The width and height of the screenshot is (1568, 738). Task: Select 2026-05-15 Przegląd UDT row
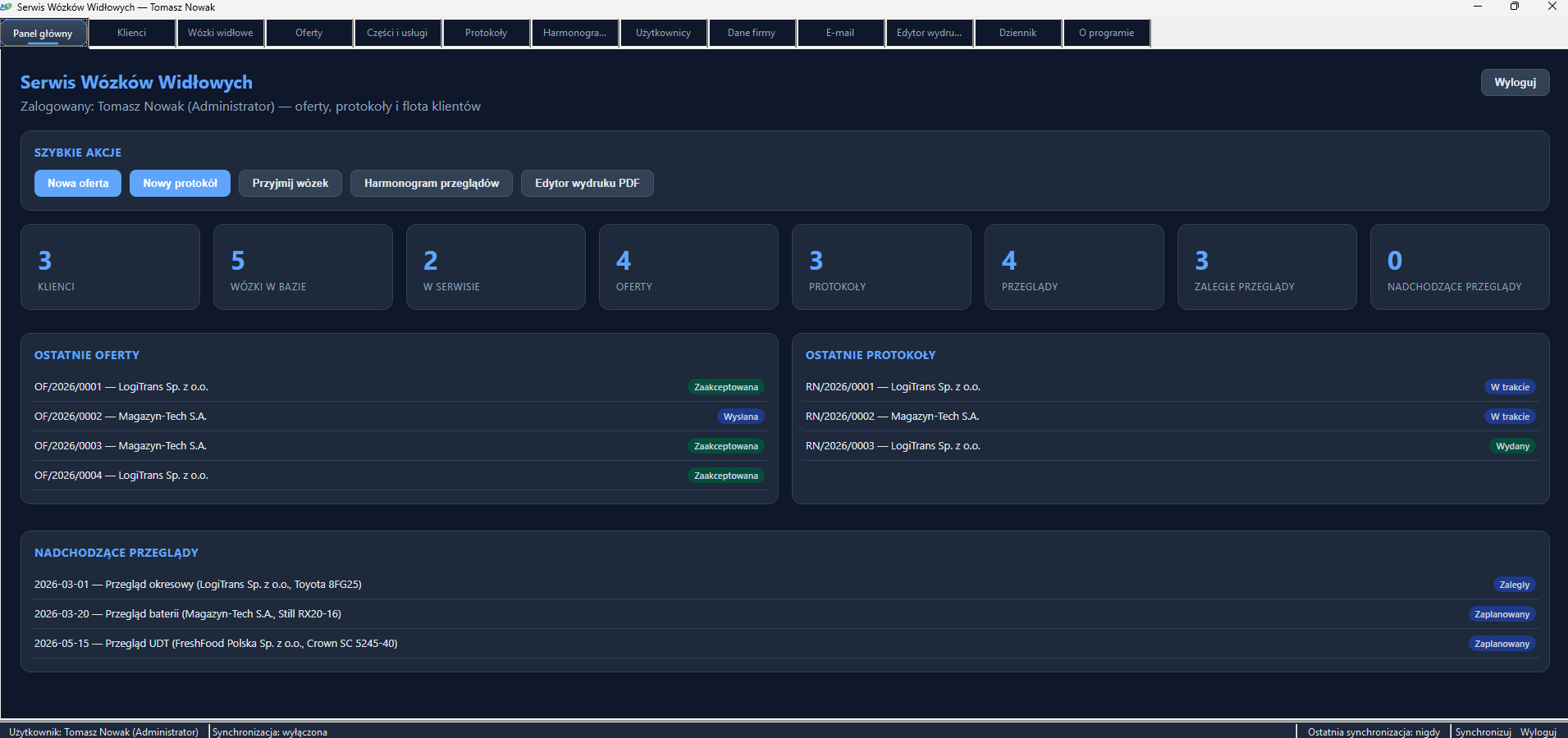(x=785, y=644)
